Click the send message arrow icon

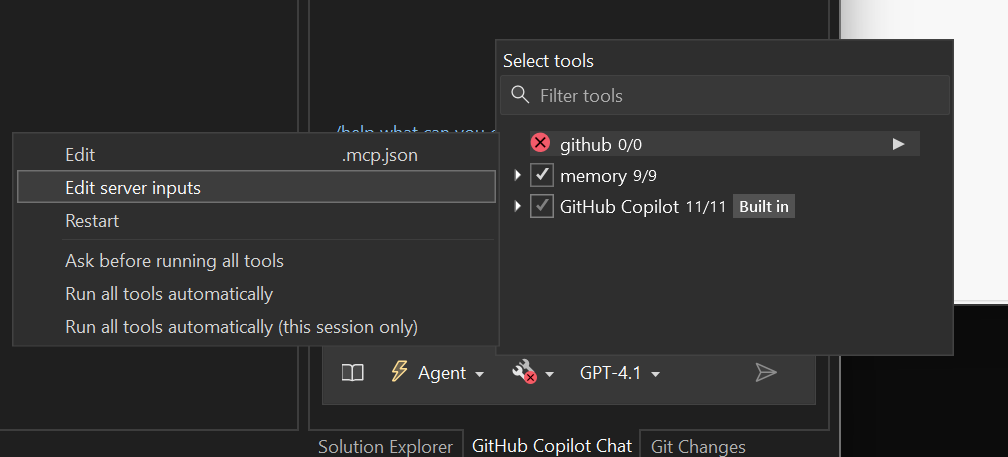pos(766,373)
